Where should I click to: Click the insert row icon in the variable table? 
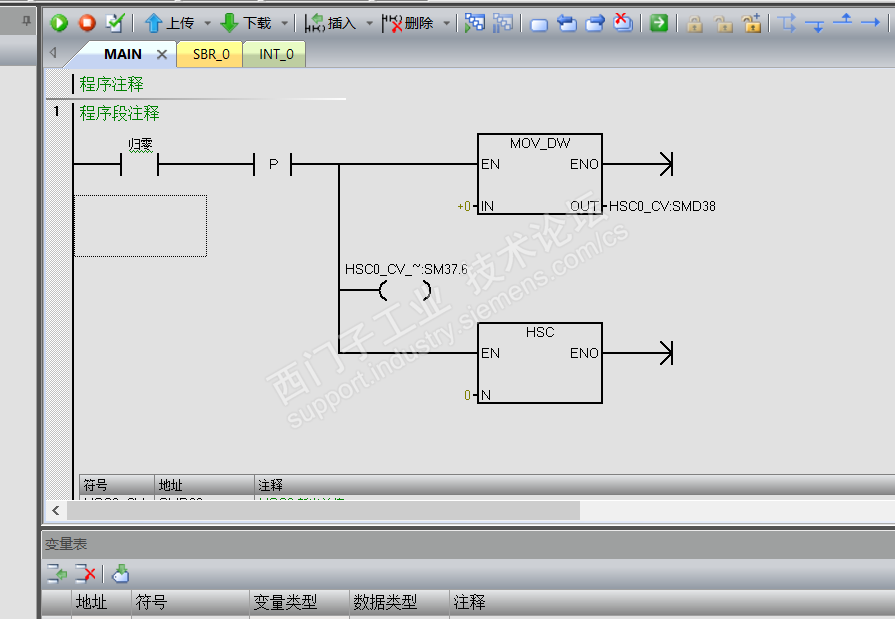coord(57,573)
